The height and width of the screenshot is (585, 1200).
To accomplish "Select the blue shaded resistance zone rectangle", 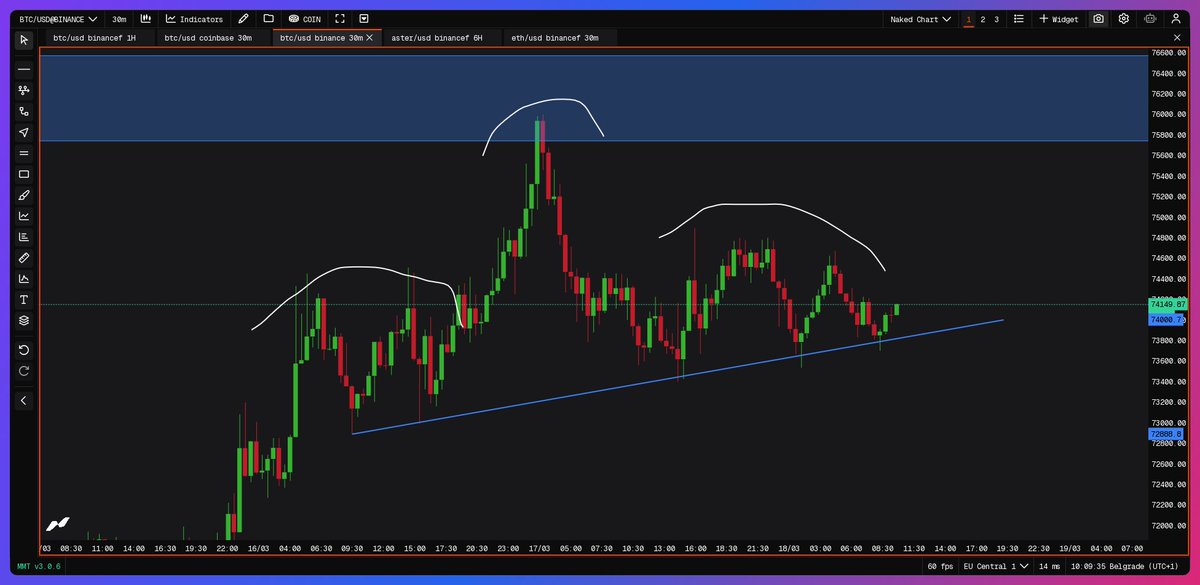I will coord(593,98).
